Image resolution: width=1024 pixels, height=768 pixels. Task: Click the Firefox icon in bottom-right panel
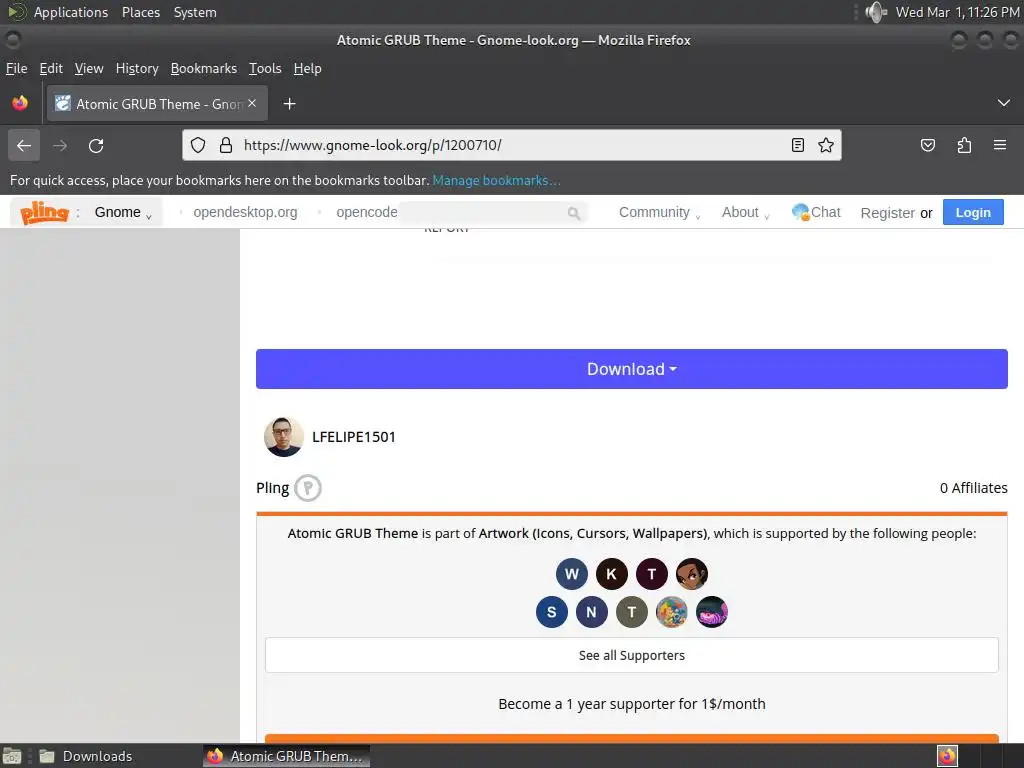tap(947, 756)
